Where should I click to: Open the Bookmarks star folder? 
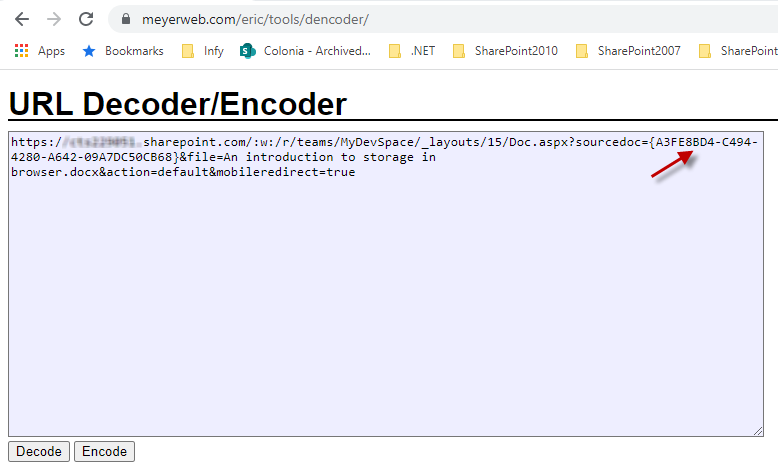pos(123,51)
